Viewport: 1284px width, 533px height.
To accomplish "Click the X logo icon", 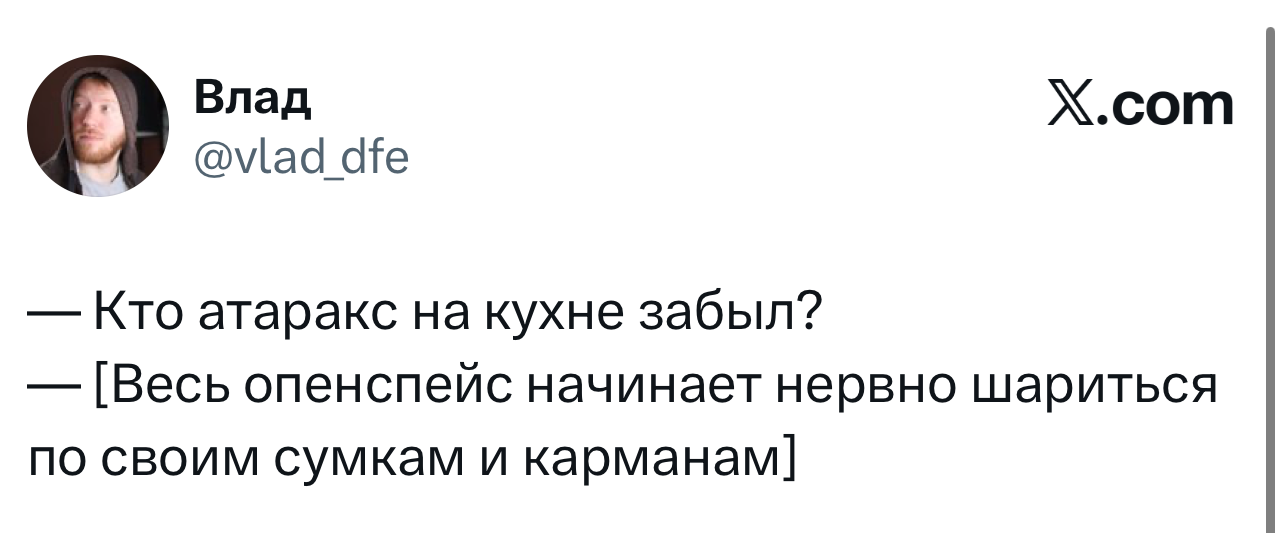I will [x=1071, y=105].
